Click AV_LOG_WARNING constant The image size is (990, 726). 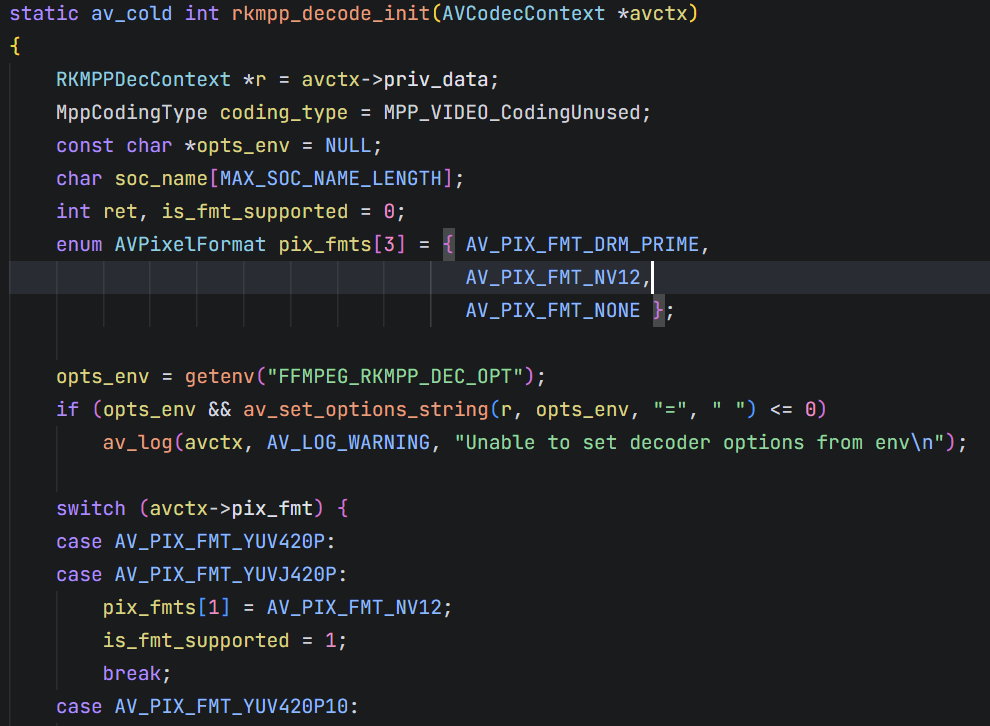tap(349, 443)
